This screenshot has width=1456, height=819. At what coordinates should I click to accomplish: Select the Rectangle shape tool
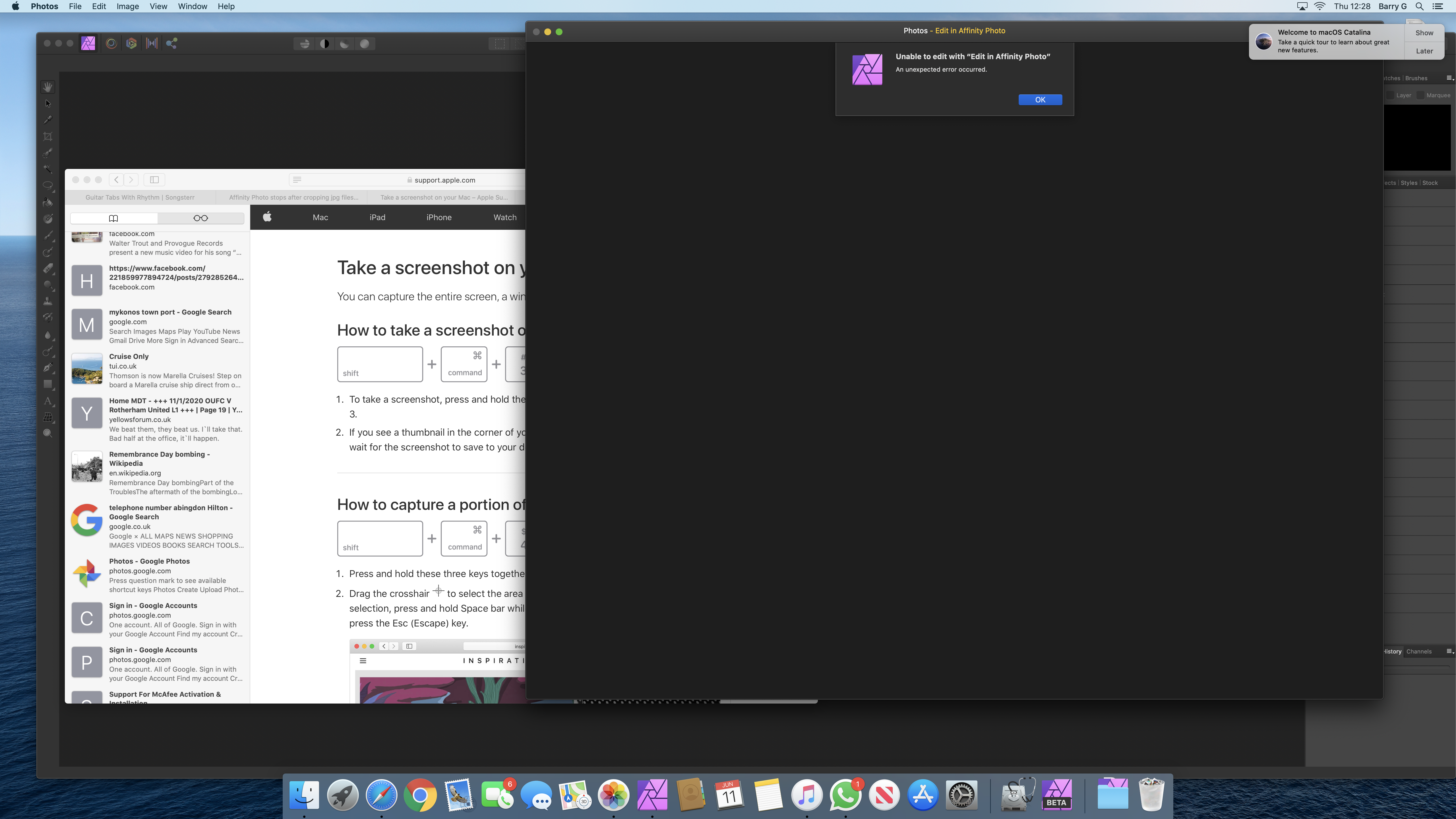coord(48,384)
